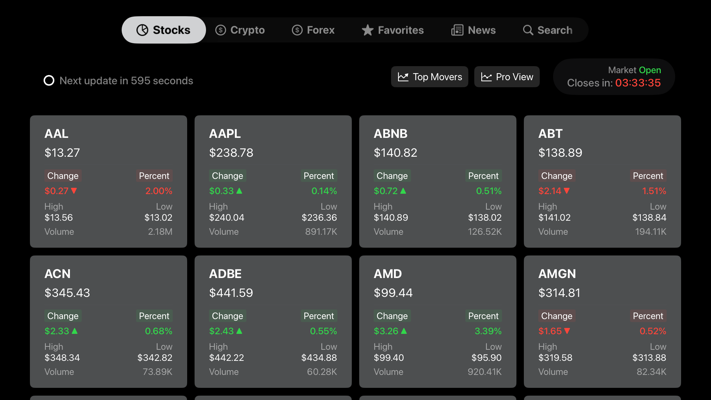
Task: Click AAPL high value $240.04
Action: pyautogui.click(x=226, y=218)
